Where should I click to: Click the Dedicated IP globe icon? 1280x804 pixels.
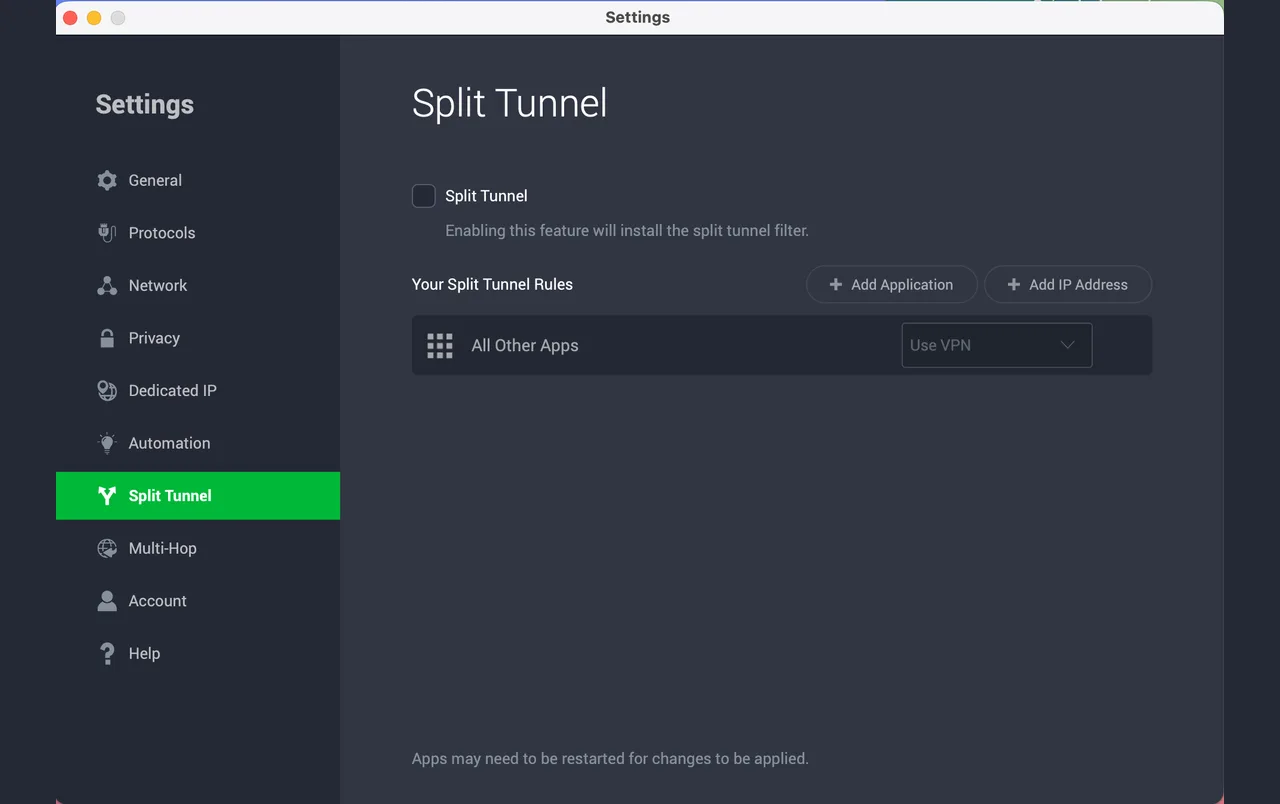click(107, 391)
